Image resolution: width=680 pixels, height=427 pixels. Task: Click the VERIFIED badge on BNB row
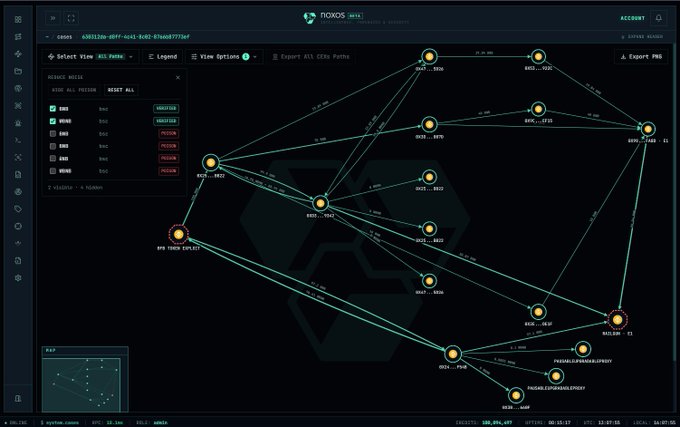click(x=166, y=109)
